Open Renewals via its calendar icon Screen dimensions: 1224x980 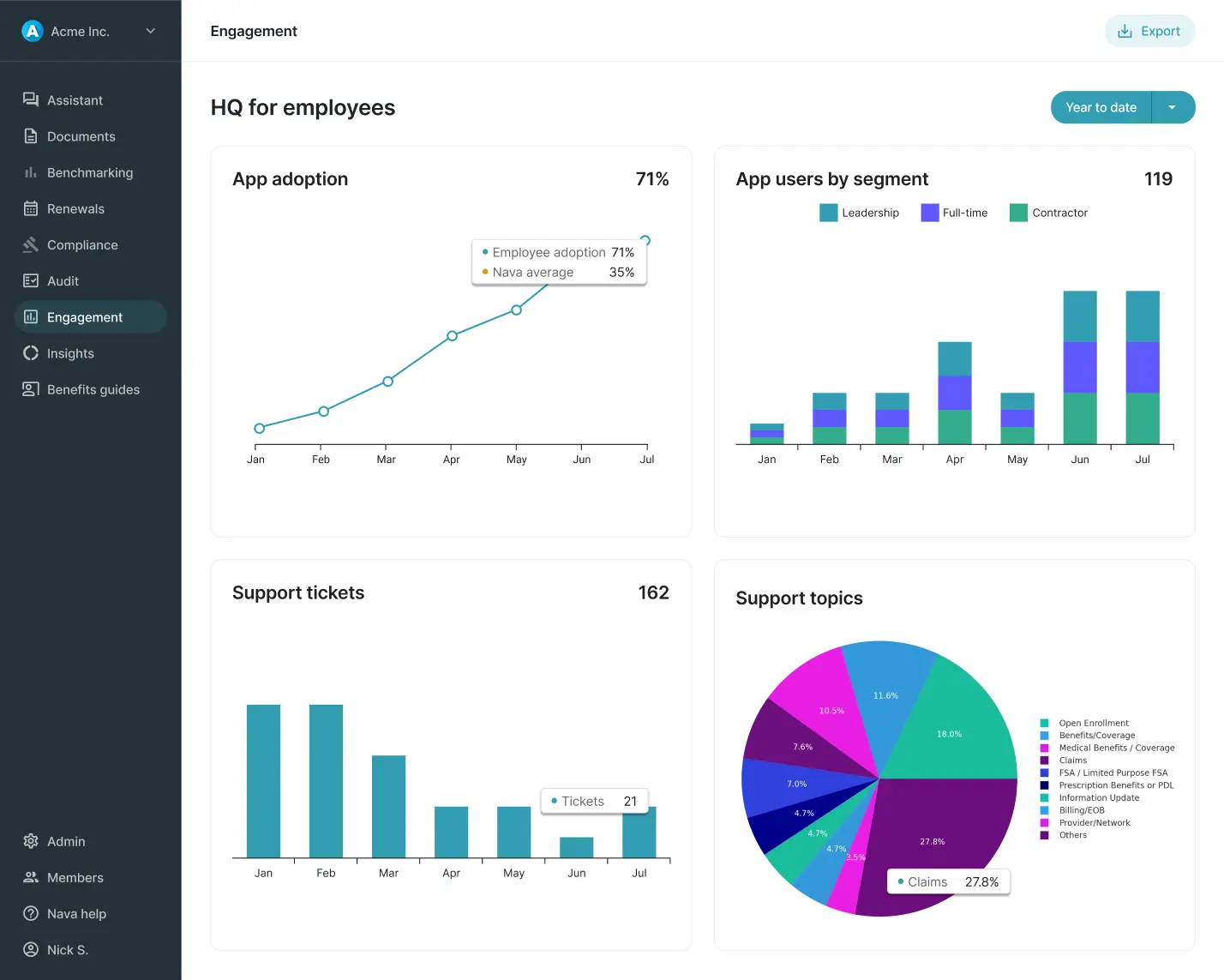[x=30, y=208]
